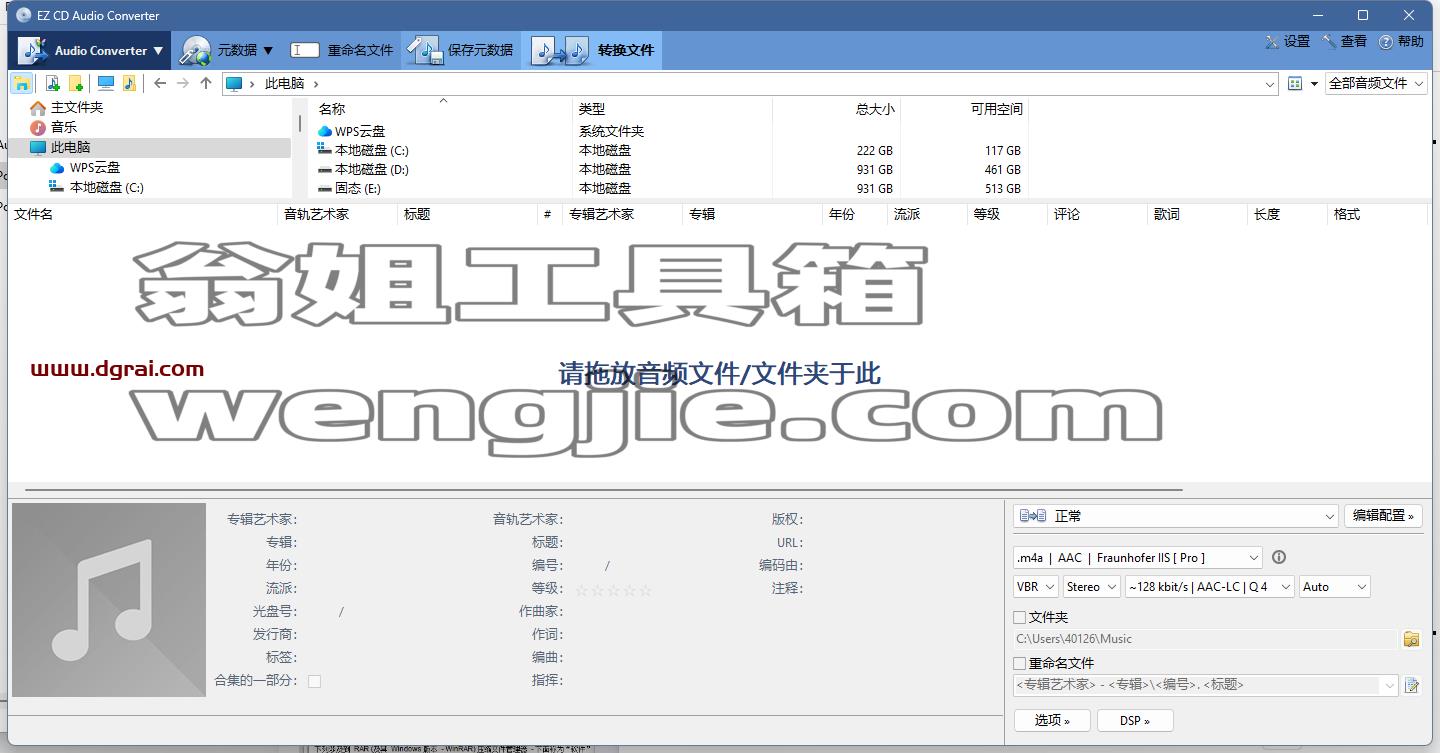Click the add audio files icon
Screen dimensions: 1440x753
pyautogui.click(x=53, y=84)
